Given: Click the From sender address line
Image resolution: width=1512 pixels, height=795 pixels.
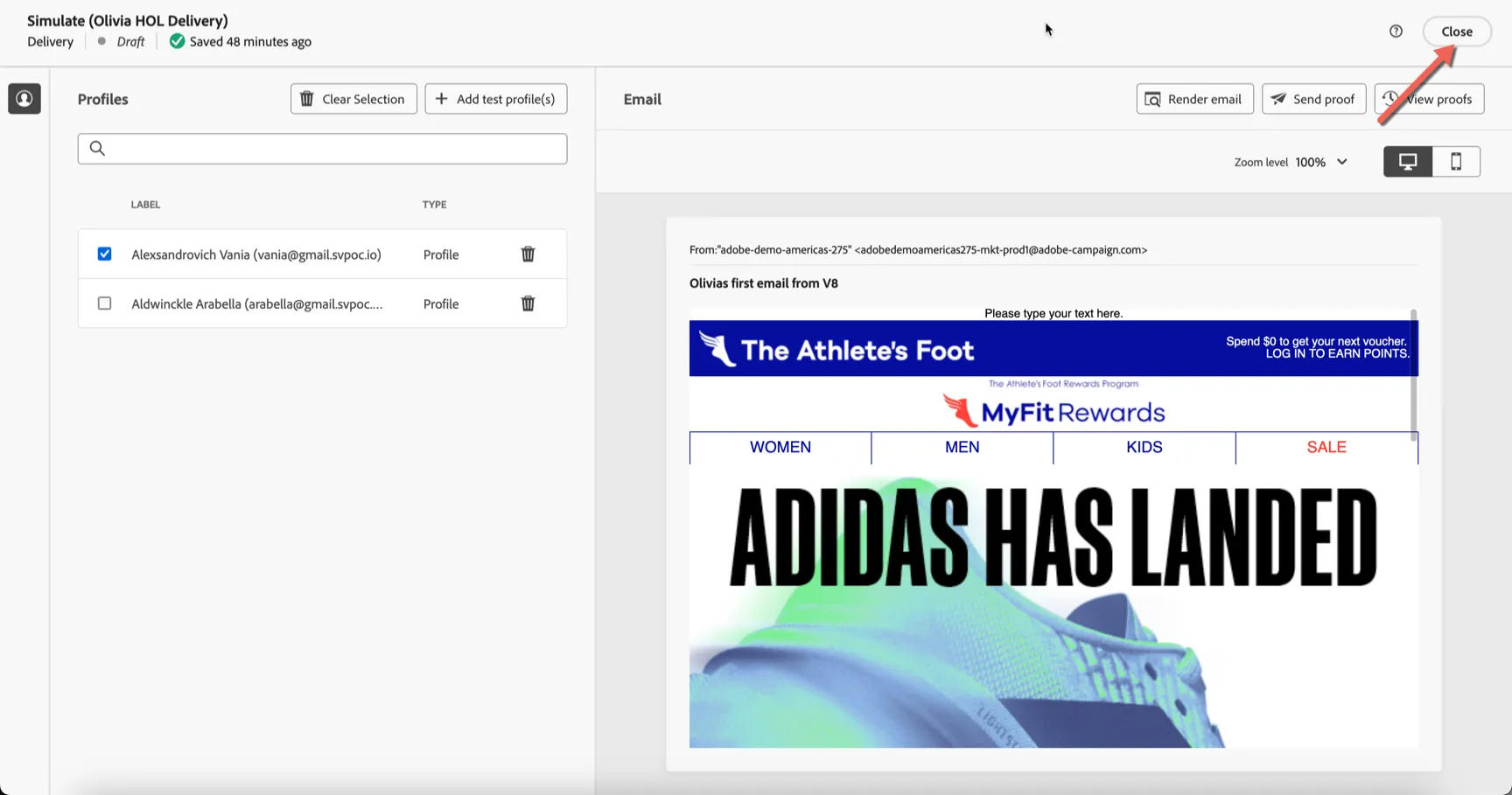Looking at the screenshot, I should (918, 250).
